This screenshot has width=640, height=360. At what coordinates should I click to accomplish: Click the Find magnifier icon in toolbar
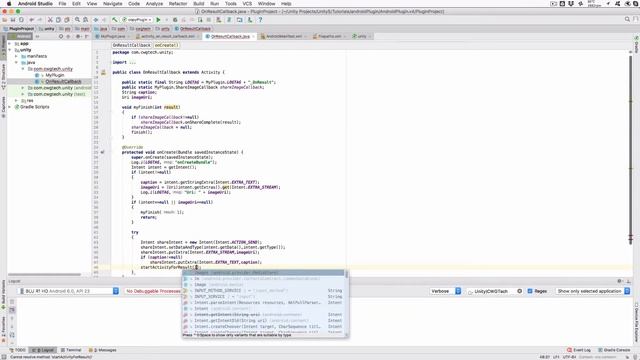(x=77, y=20)
